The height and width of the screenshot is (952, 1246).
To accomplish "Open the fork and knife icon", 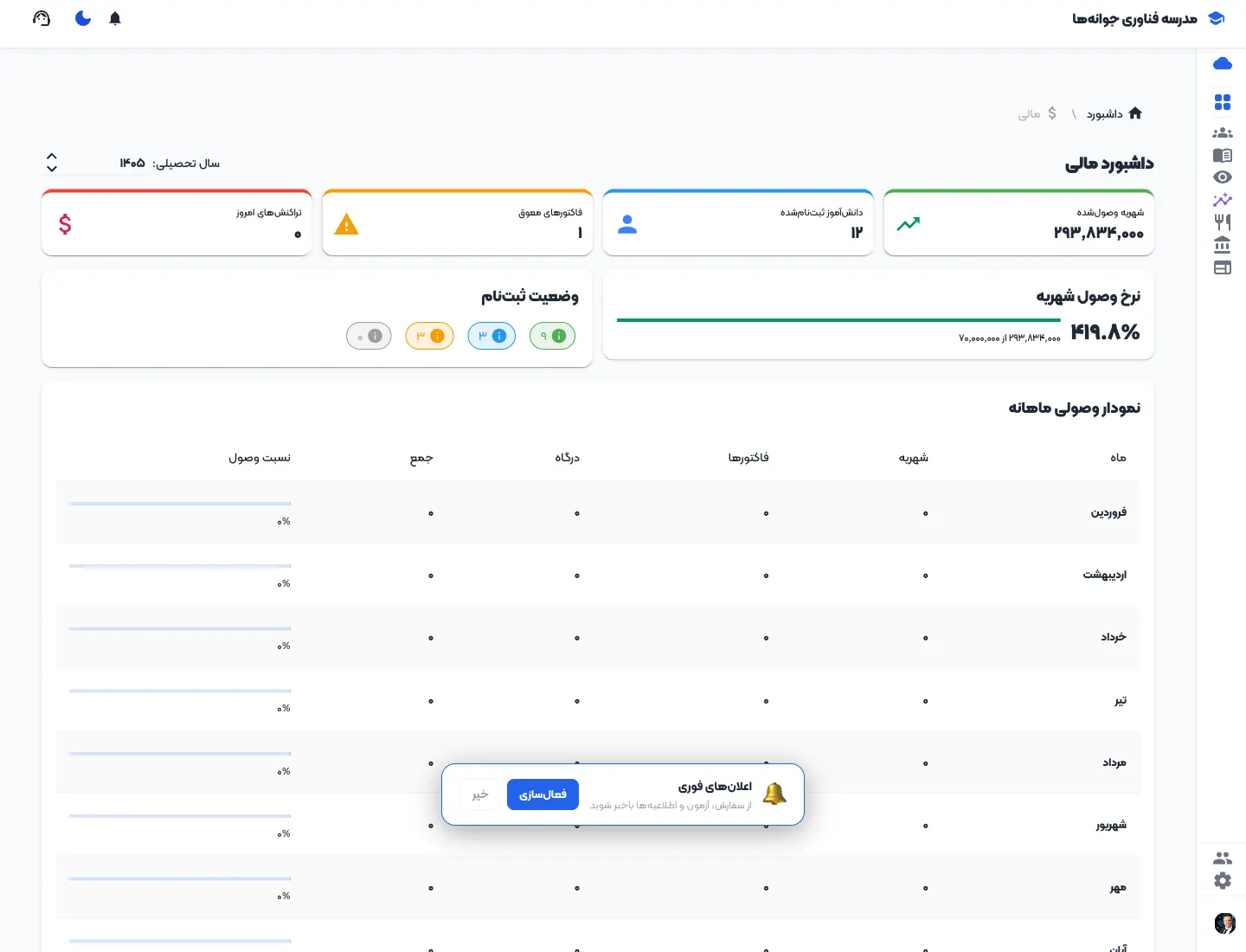I will (1222, 222).
